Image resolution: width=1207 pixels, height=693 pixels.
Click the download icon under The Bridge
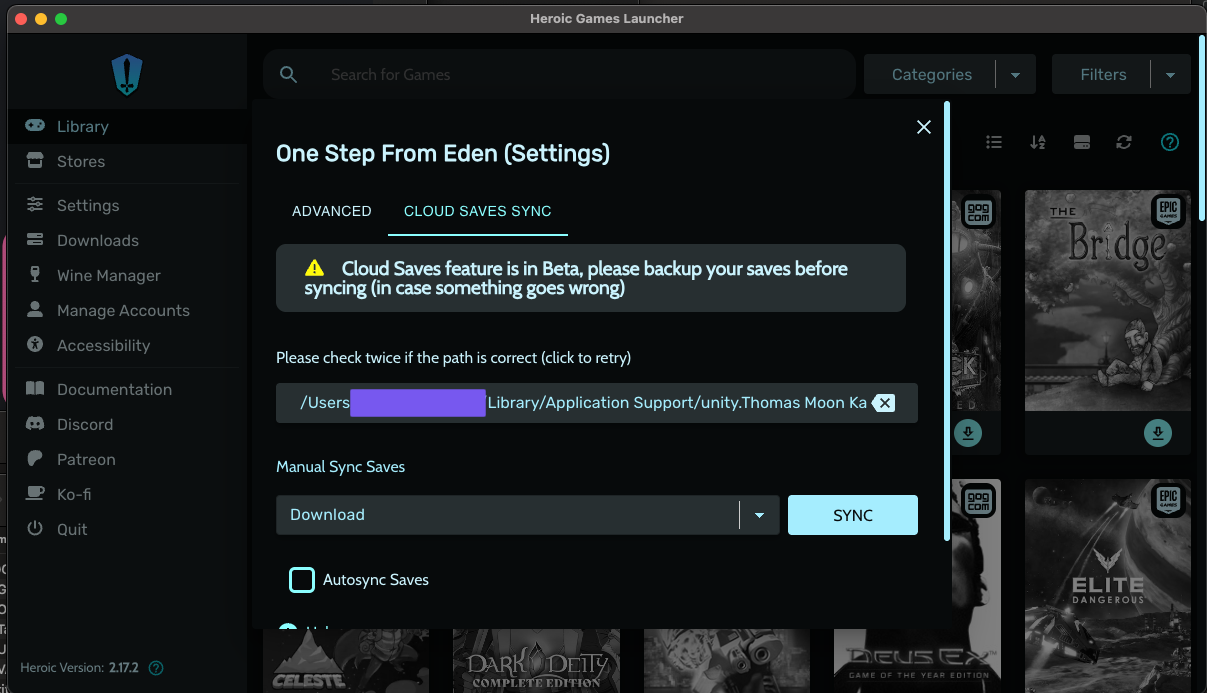1157,433
